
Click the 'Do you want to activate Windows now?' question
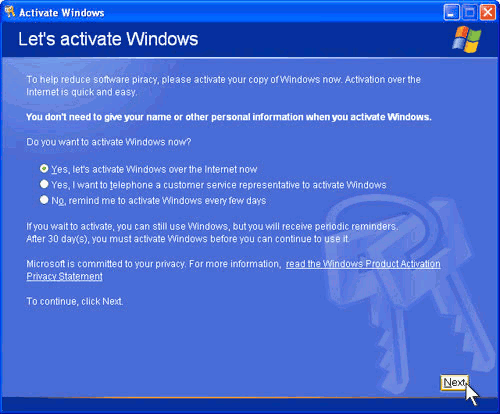[x=109, y=142]
